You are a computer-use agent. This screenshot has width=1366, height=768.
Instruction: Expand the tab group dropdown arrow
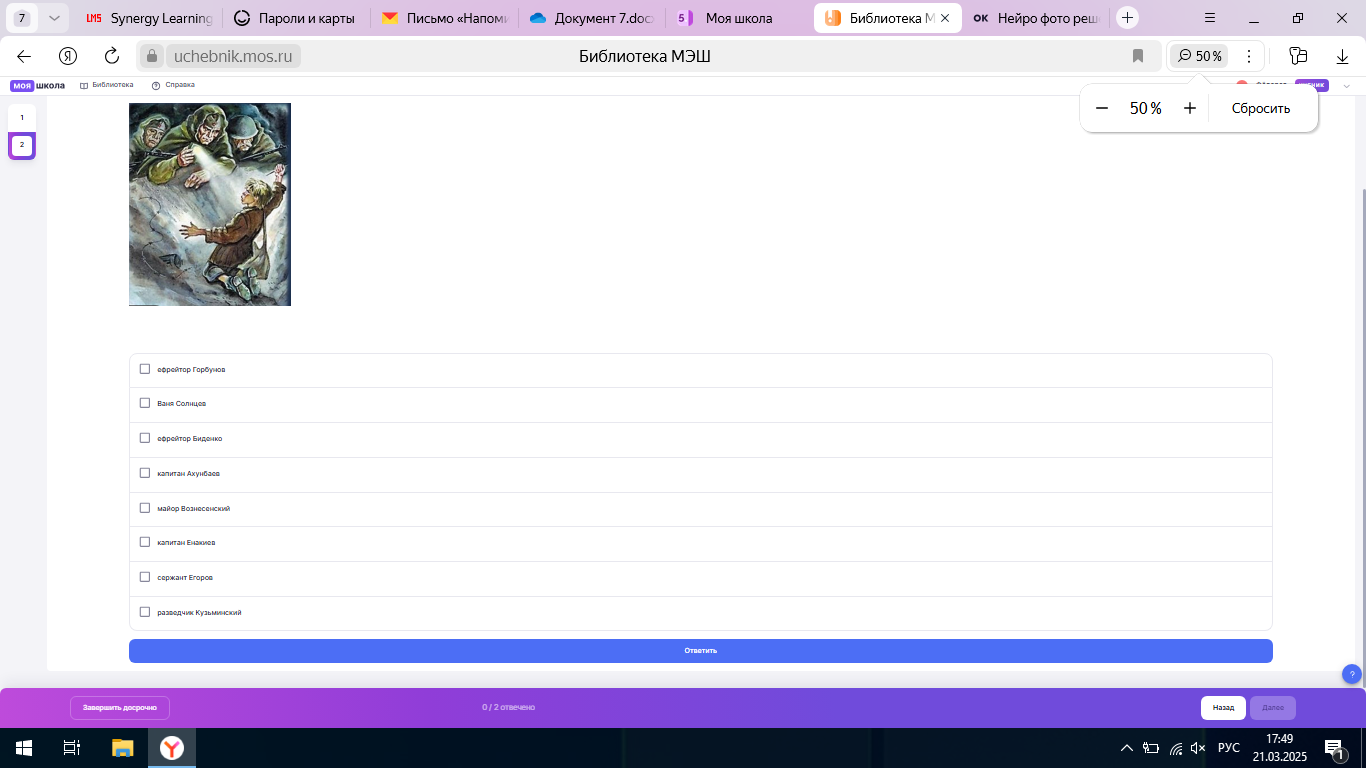[54, 18]
